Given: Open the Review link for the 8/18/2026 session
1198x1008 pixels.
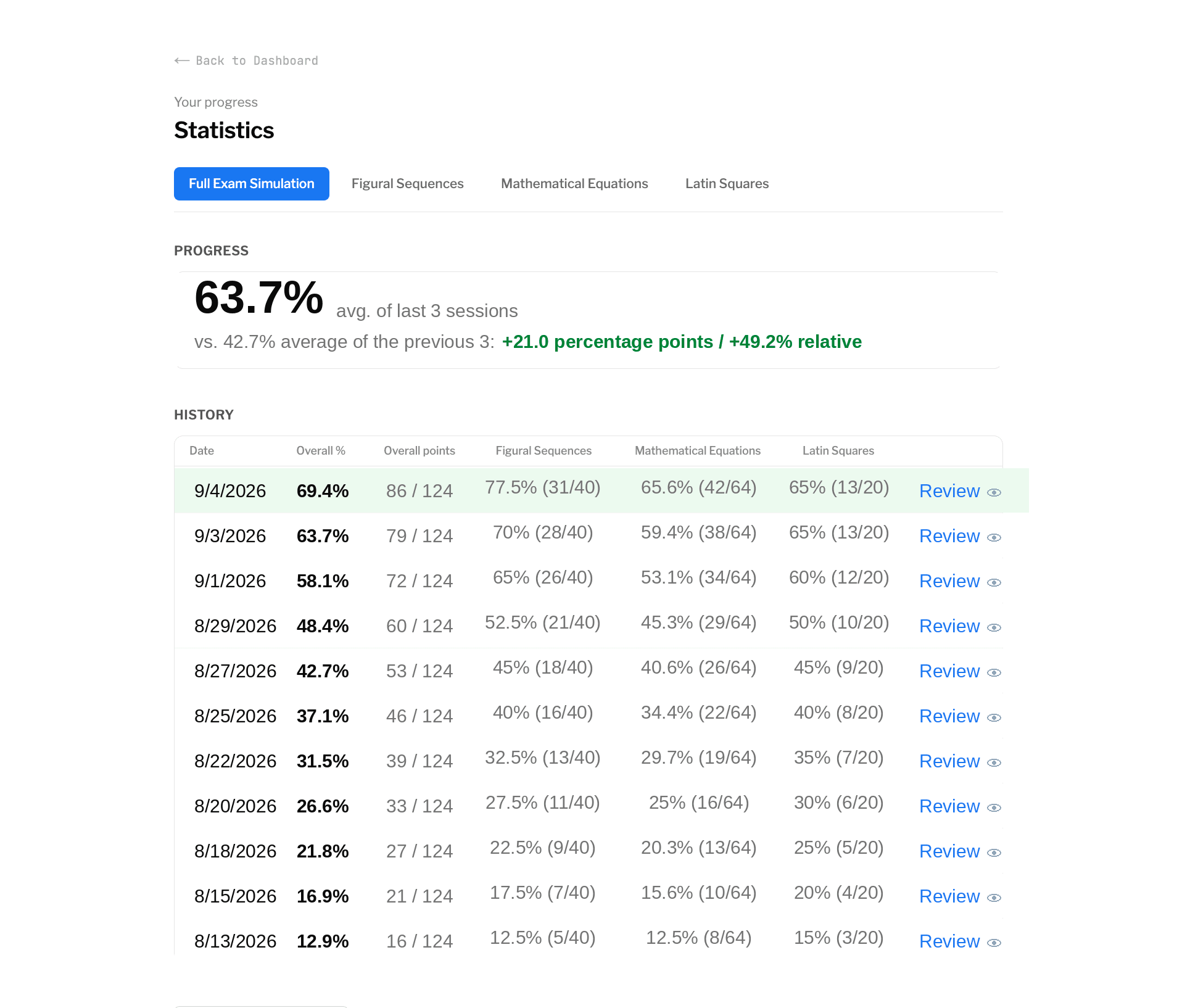Looking at the screenshot, I should pyautogui.click(x=949, y=851).
